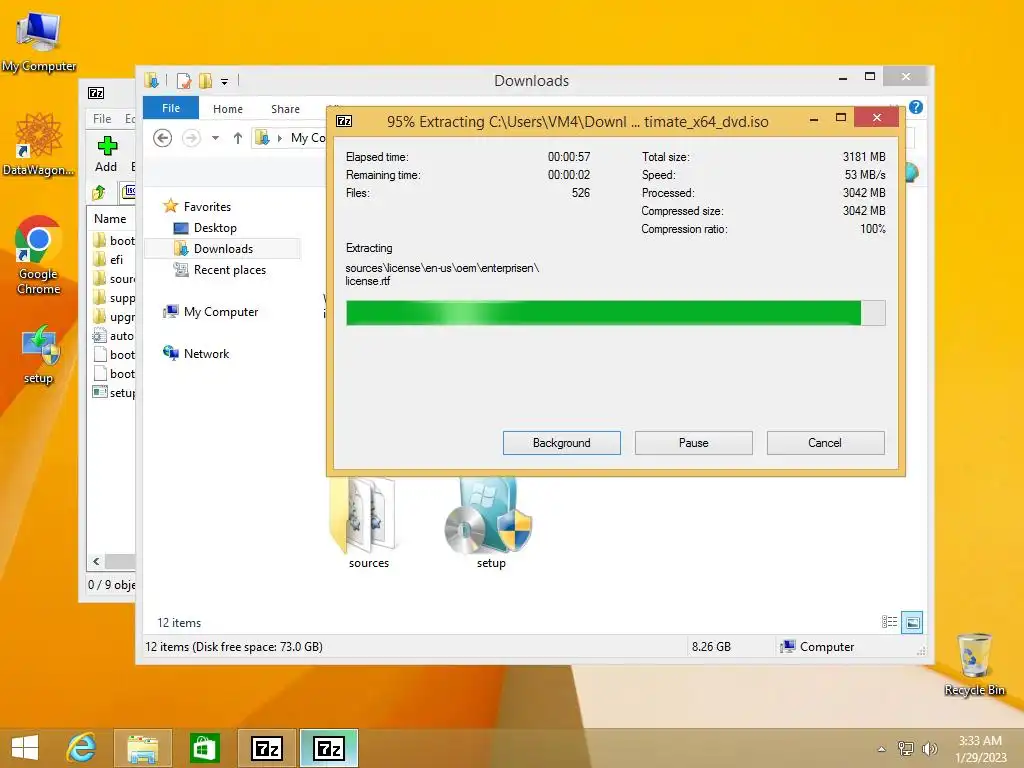The height and width of the screenshot is (768, 1024).
Task: Open the Windows Start button
Action: click(25, 748)
